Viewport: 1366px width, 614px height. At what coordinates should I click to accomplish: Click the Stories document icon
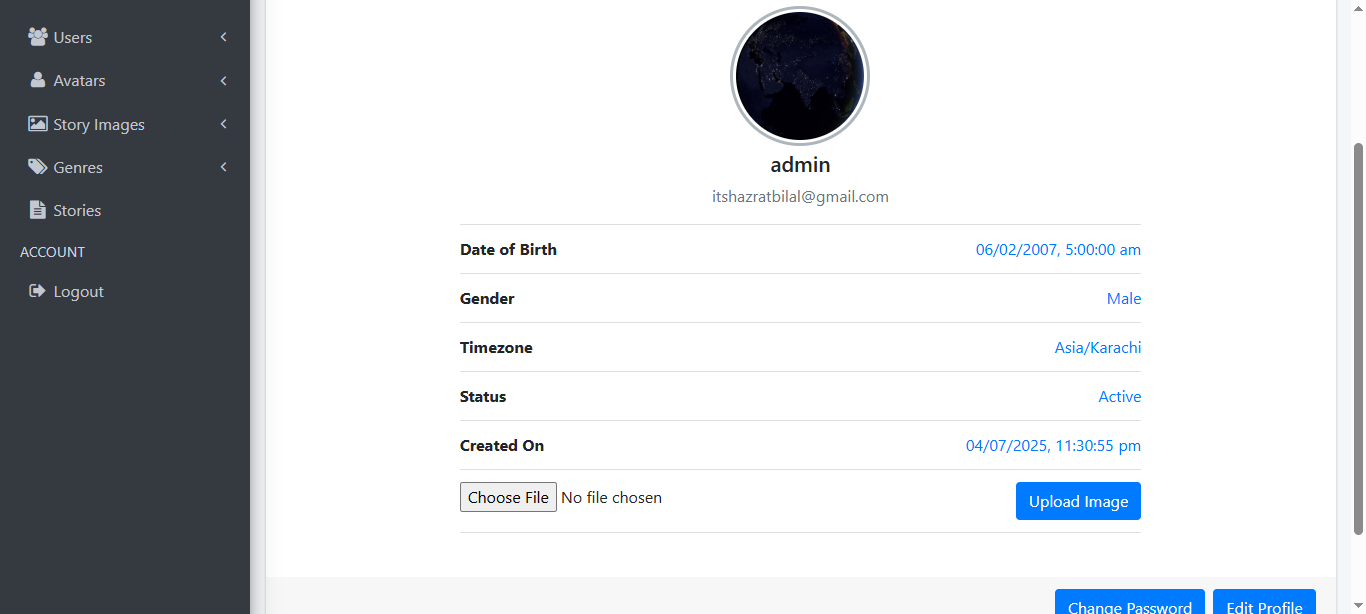[38, 210]
